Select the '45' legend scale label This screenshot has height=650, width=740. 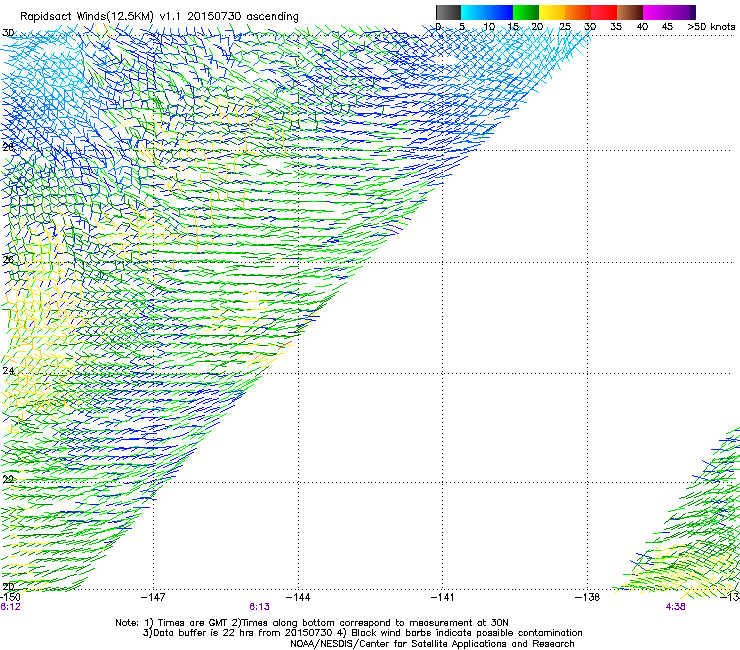[667, 27]
